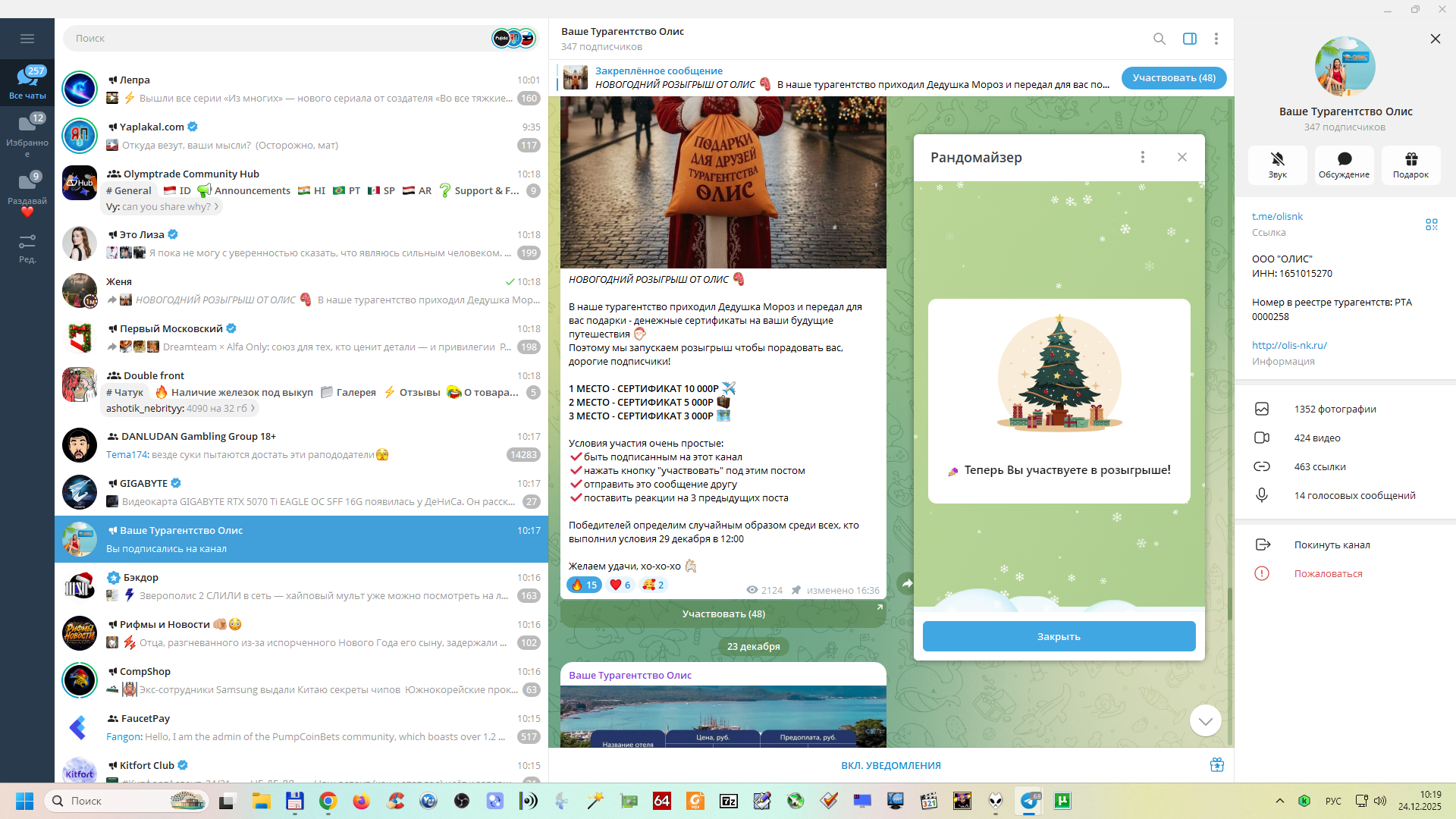This screenshot has height=819, width=1456.
Task: Open the hamburger main menu
Action: (27, 39)
